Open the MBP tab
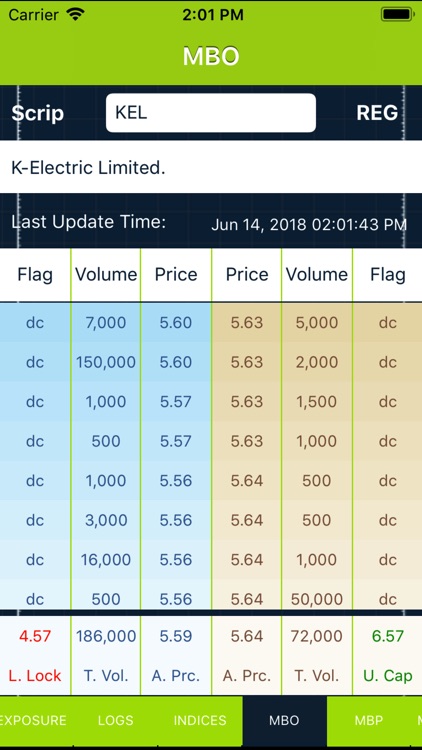The image size is (422, 750). click(x=366, y=720)
